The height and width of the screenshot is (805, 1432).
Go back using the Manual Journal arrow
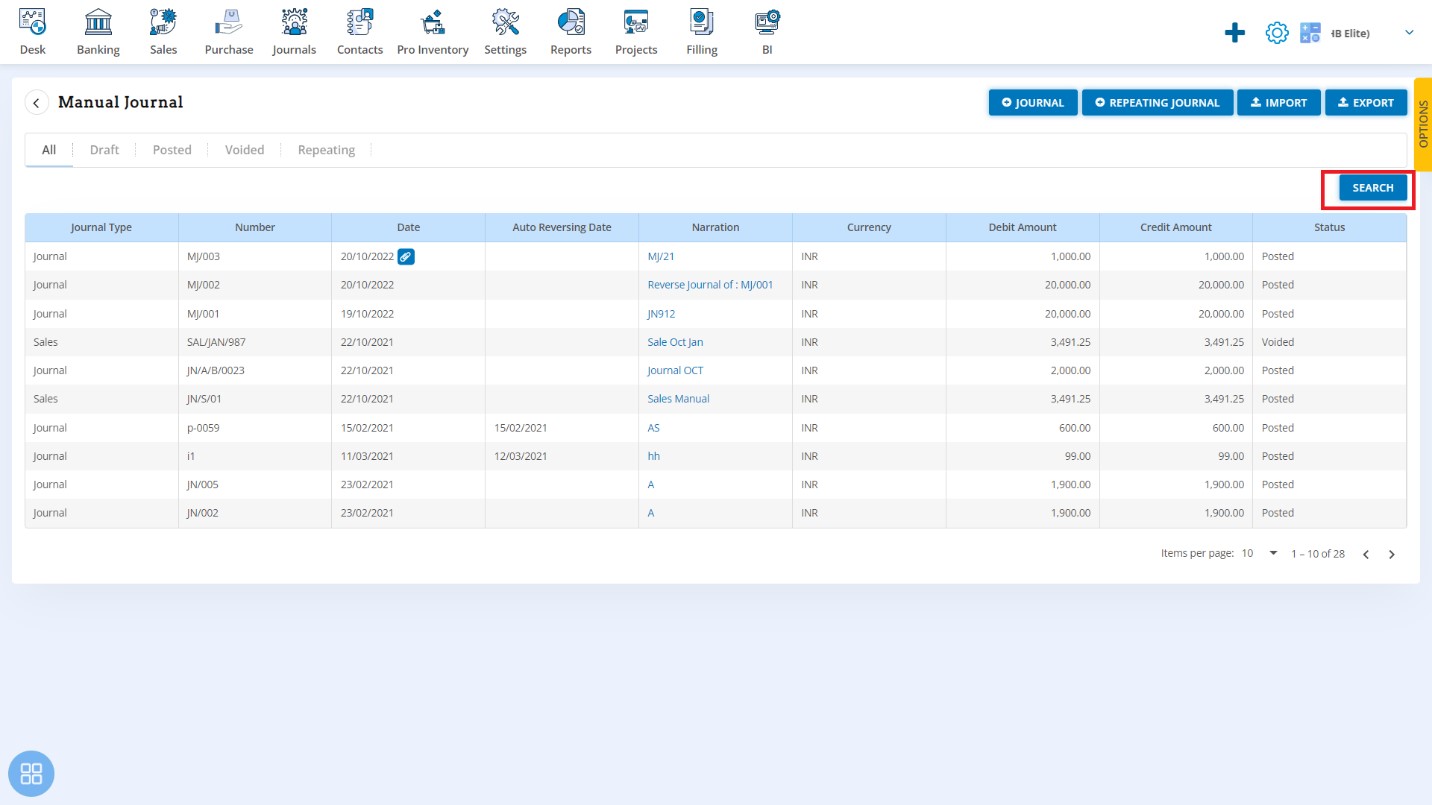coord(37,102)
